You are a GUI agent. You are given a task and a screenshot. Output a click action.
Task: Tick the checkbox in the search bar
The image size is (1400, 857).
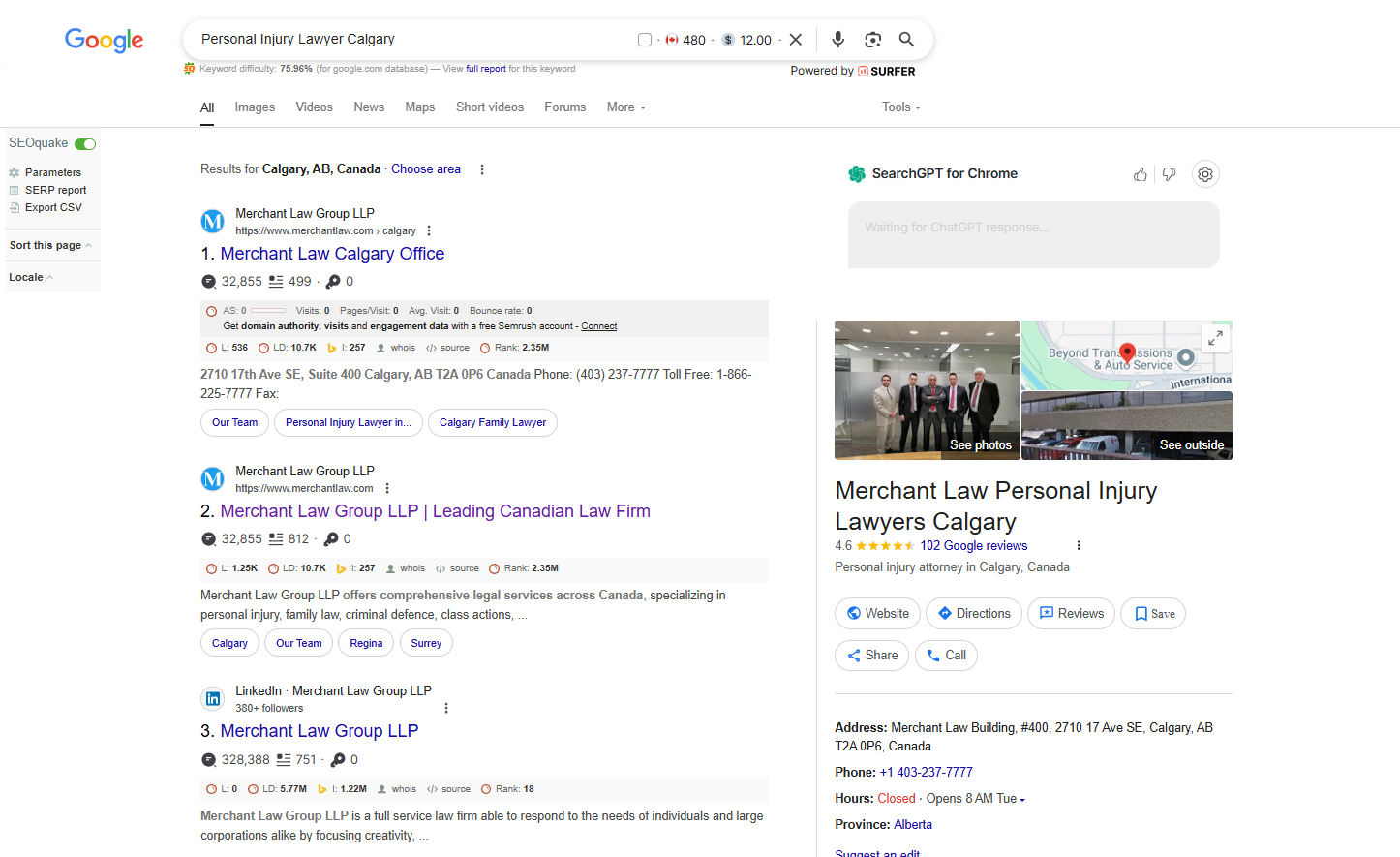645,40
